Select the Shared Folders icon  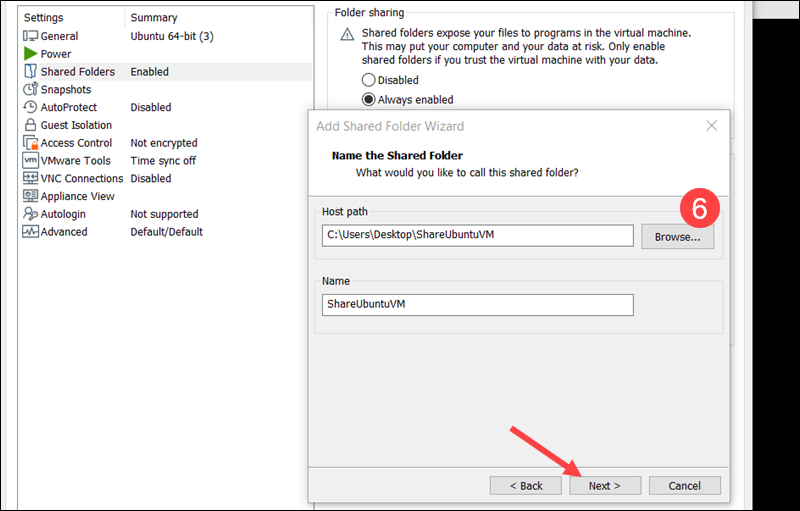click(x=30, y=72)
